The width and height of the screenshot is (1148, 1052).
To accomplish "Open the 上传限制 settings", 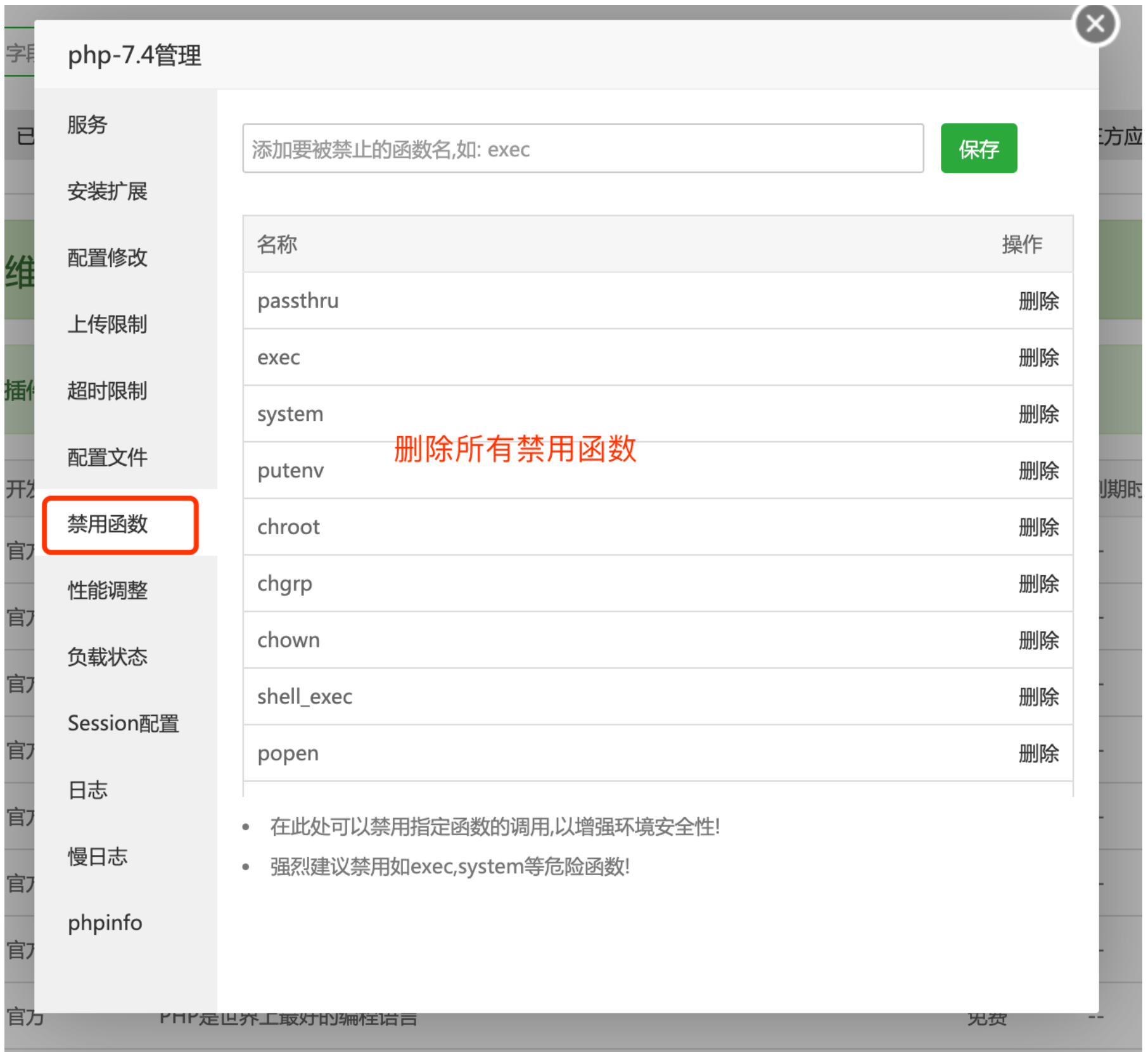I will click(x=106, y=324).
